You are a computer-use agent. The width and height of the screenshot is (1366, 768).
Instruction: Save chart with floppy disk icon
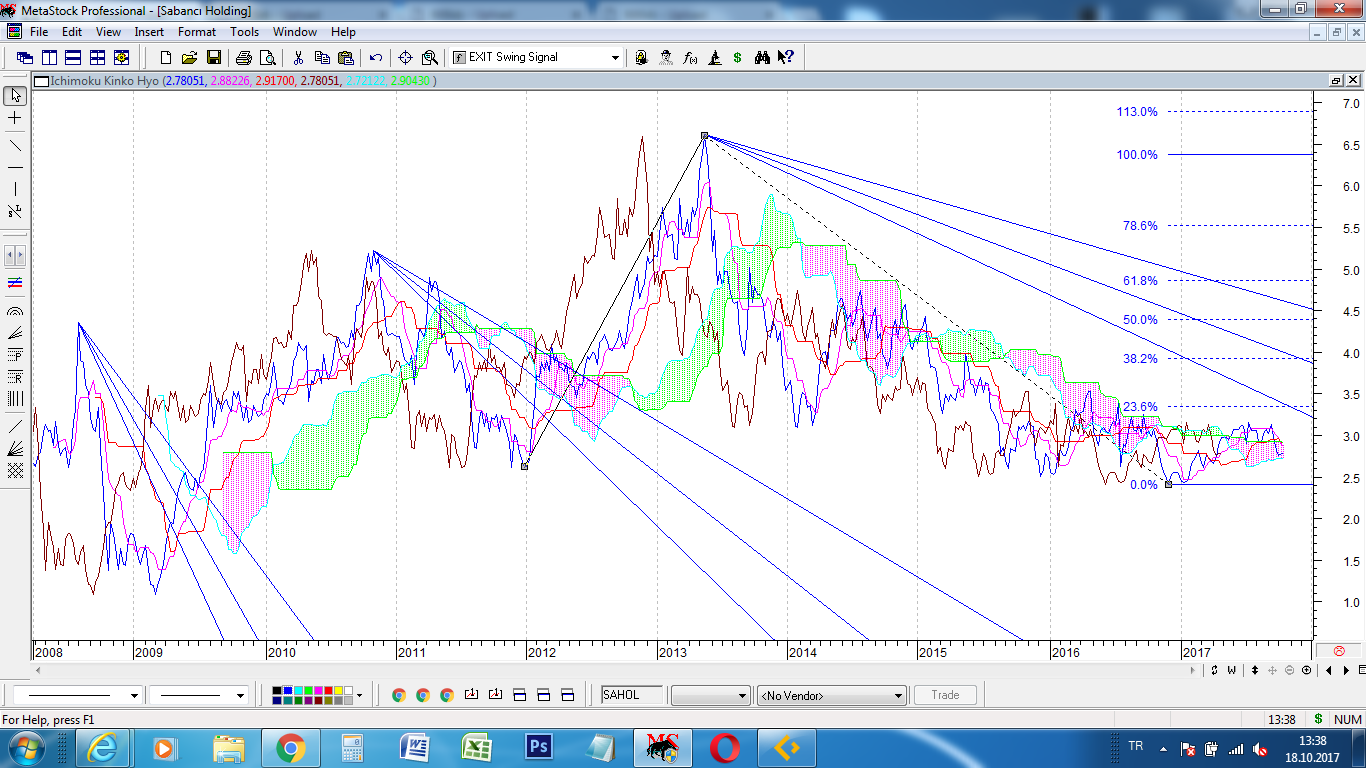[x=214, y=58]
